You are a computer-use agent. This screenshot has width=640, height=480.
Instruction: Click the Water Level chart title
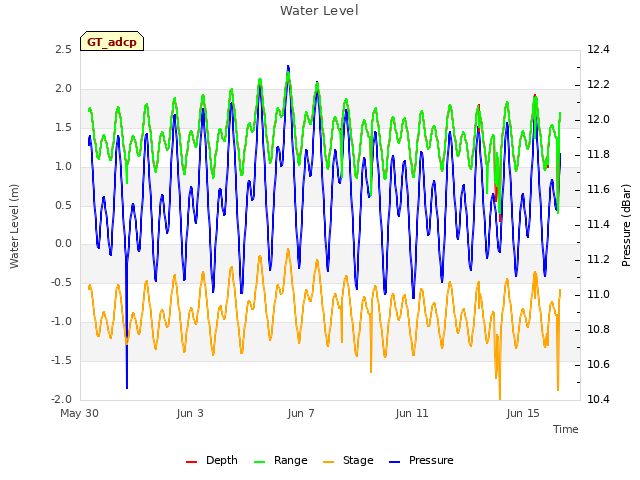319,11
